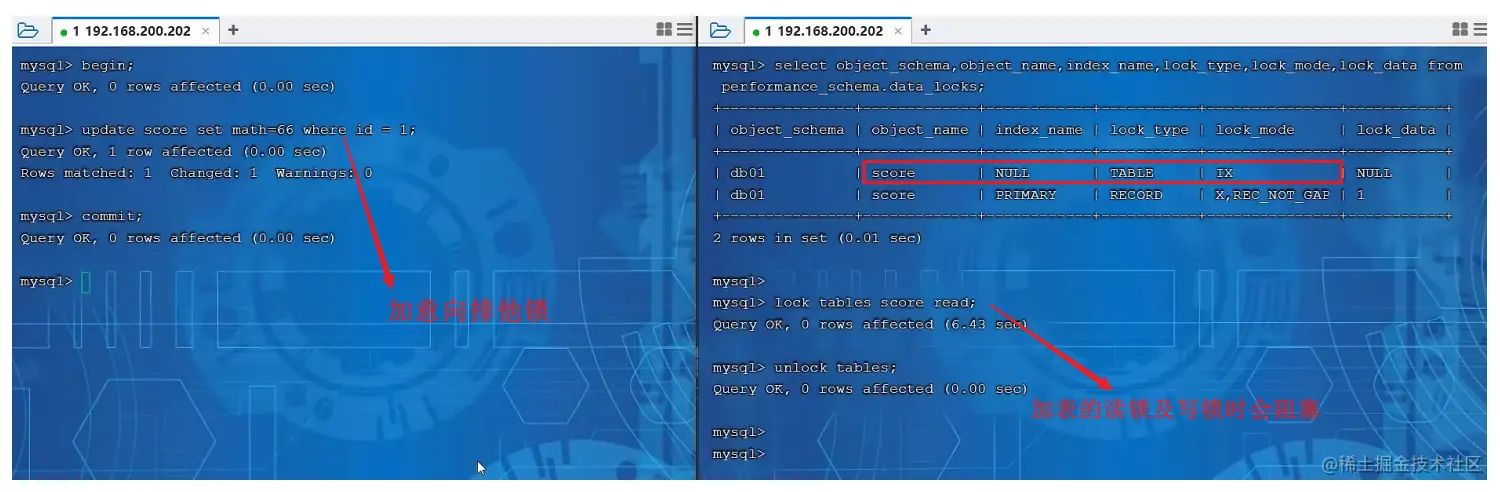Add a new tab in left pane

pos(233,30)
